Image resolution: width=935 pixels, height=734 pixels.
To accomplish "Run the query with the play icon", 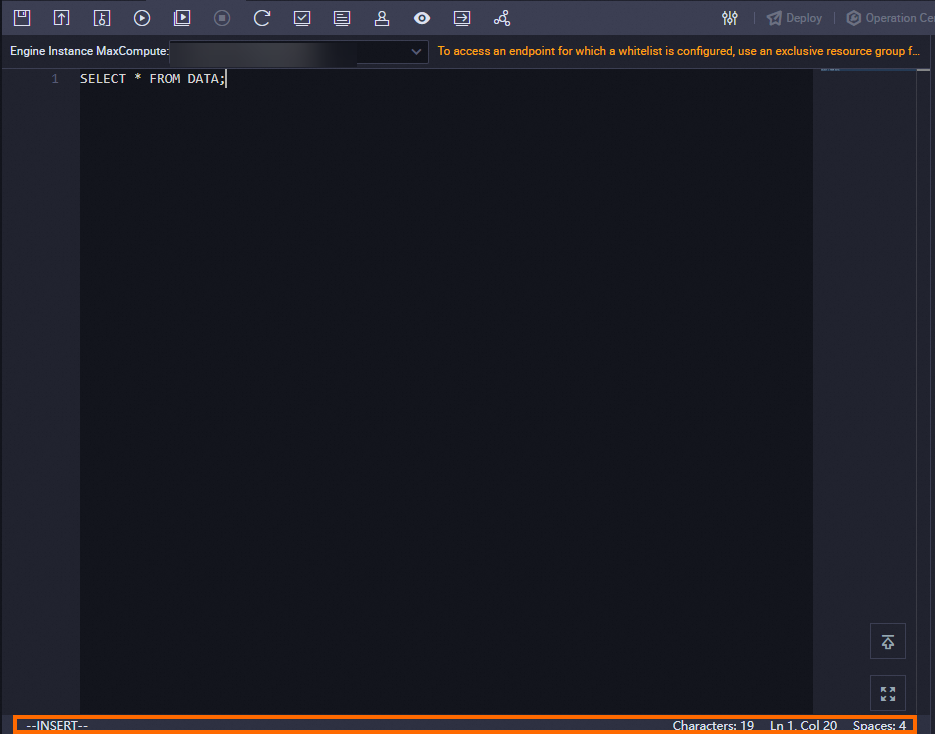I will (x=142, y=18).
